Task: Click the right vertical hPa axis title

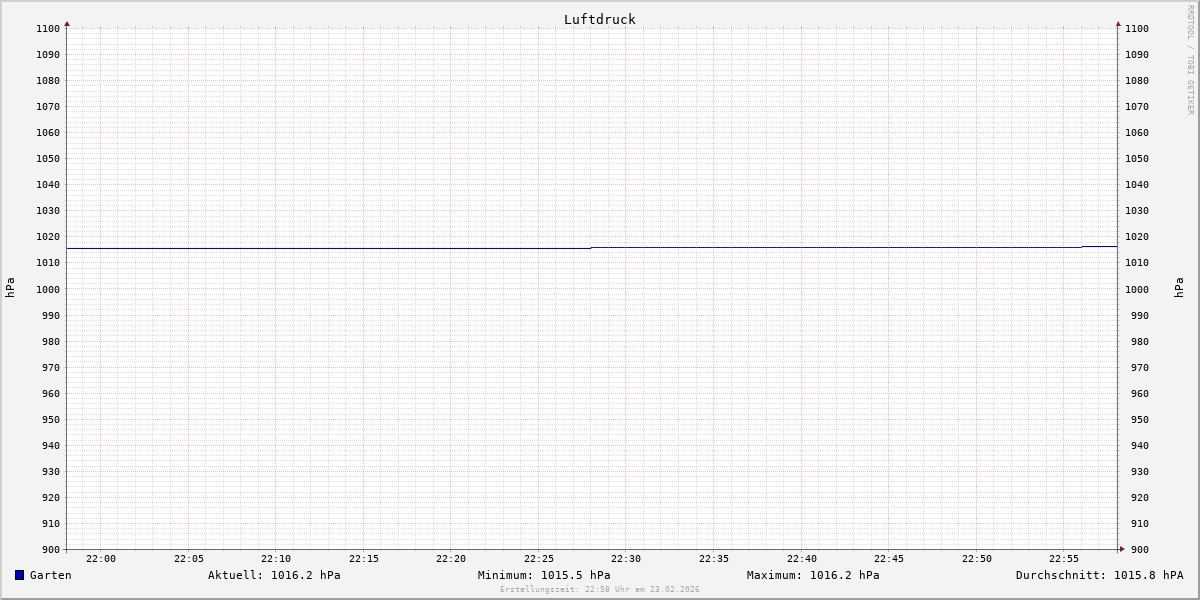Action: point(1179,288)
